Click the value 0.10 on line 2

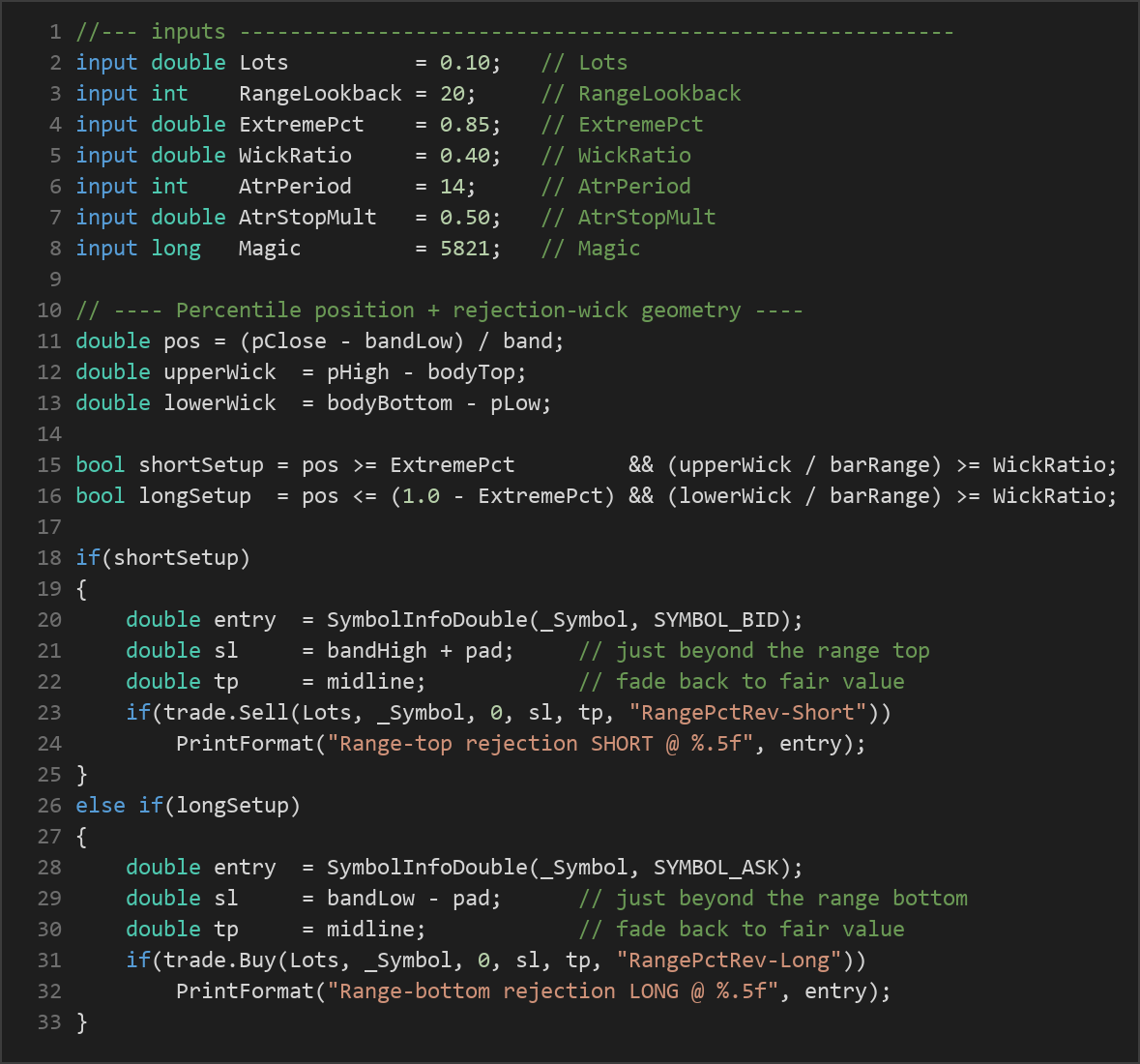click(464, 63)
